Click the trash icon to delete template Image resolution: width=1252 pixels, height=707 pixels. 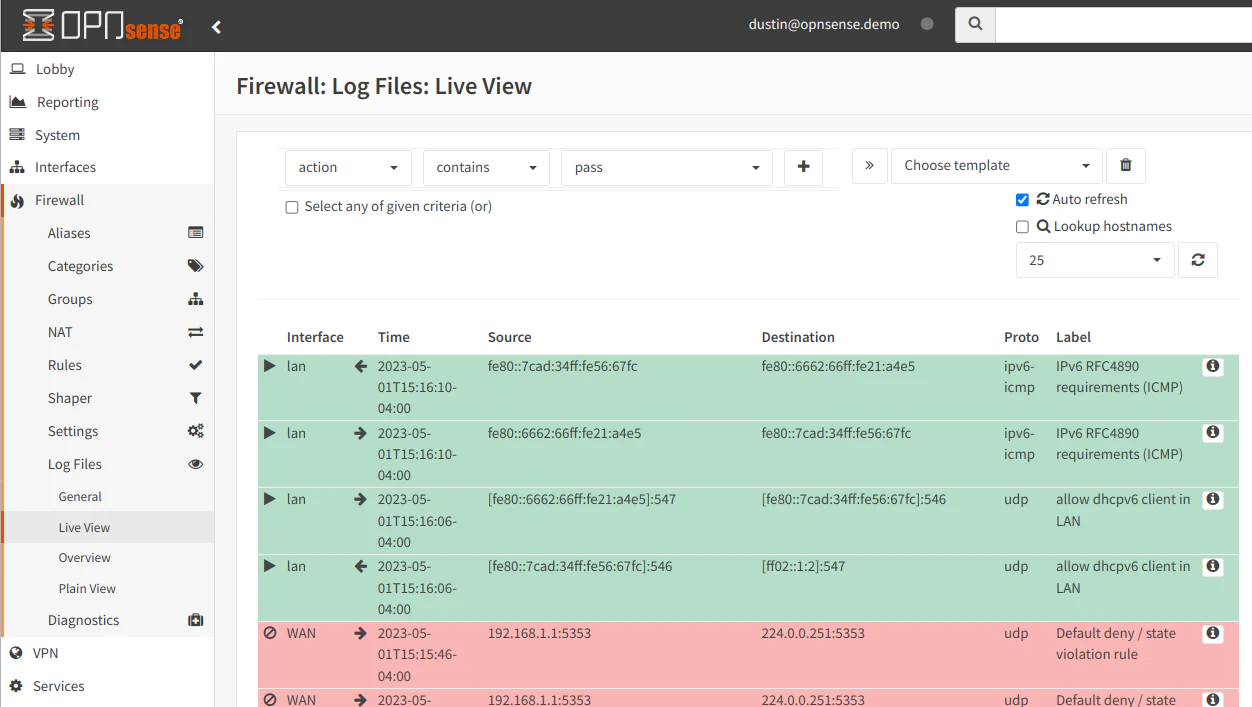1126,166
